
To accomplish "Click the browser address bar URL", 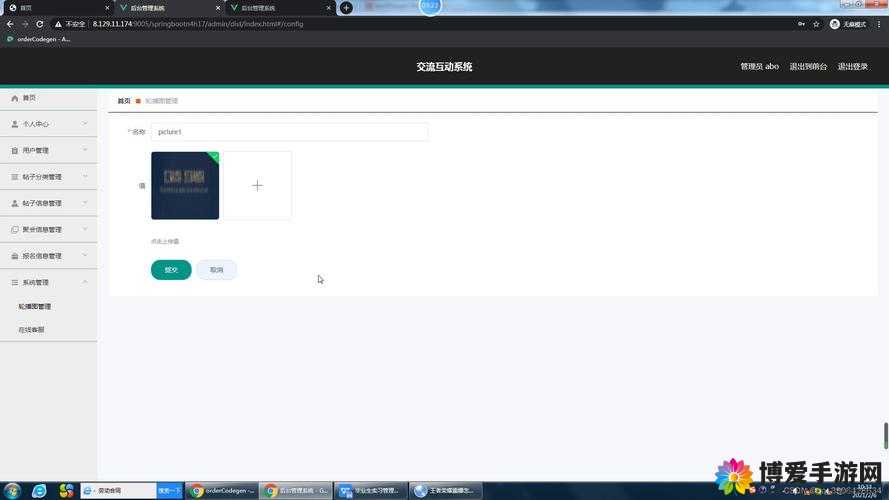I will pos(198,24).
